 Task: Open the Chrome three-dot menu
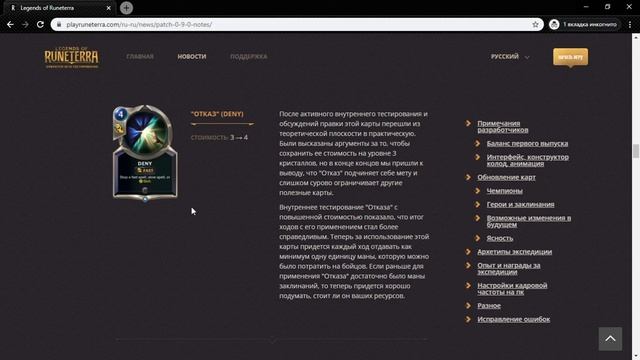pyautogui.click(x=630, y=24)
